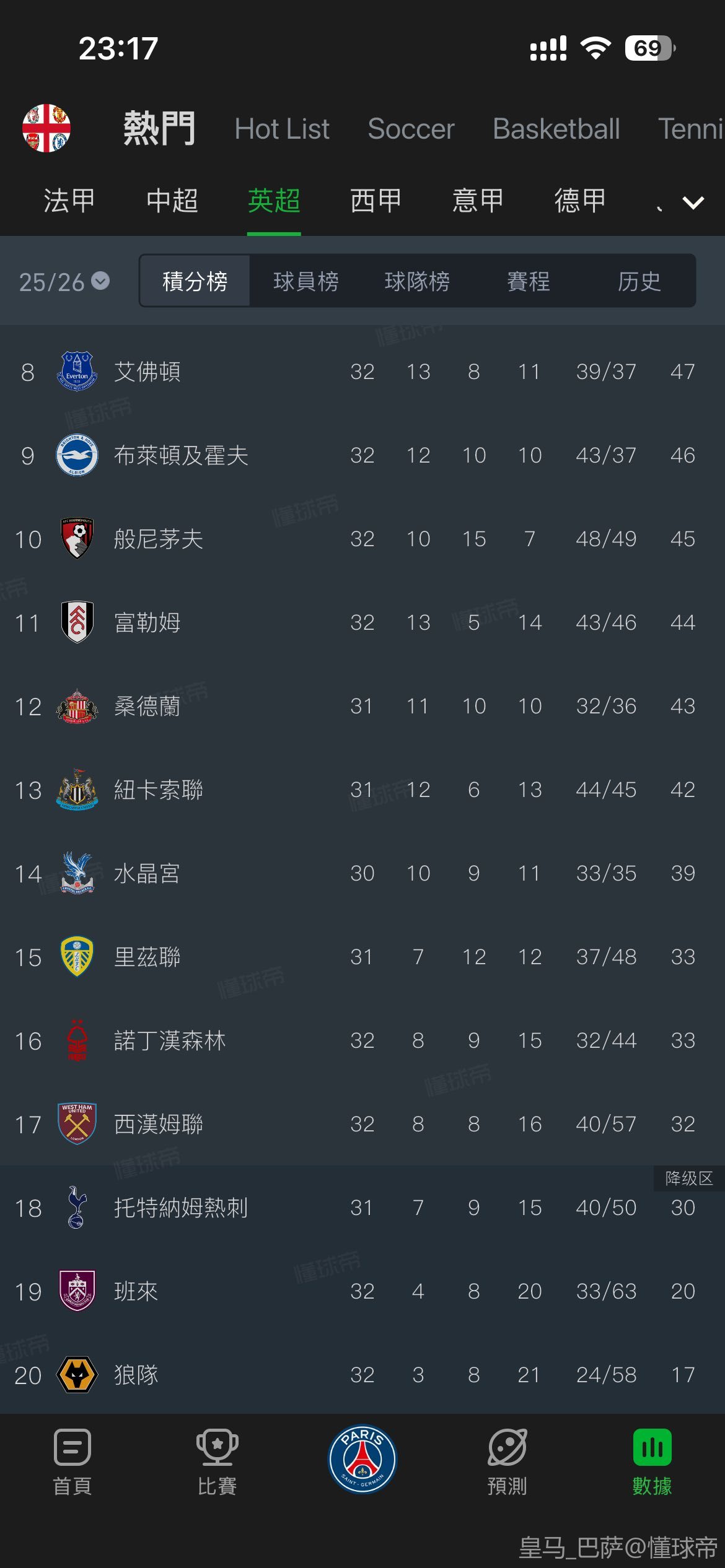Screen dimensions: 725x1568
Task: Switch to the 賽程 segment
Action: (x=528, y=281)
